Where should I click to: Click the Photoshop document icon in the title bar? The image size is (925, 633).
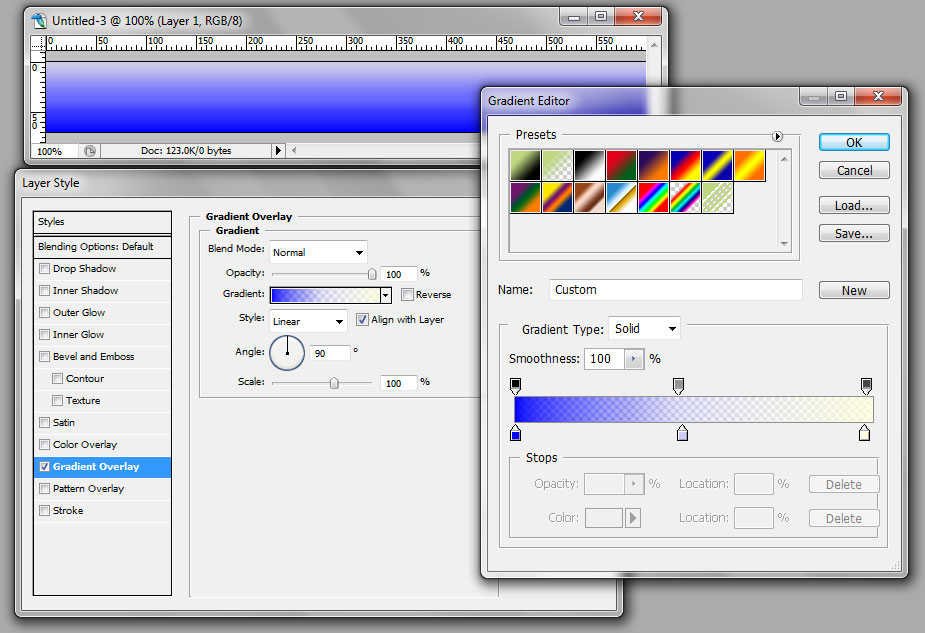pos(39,21)
